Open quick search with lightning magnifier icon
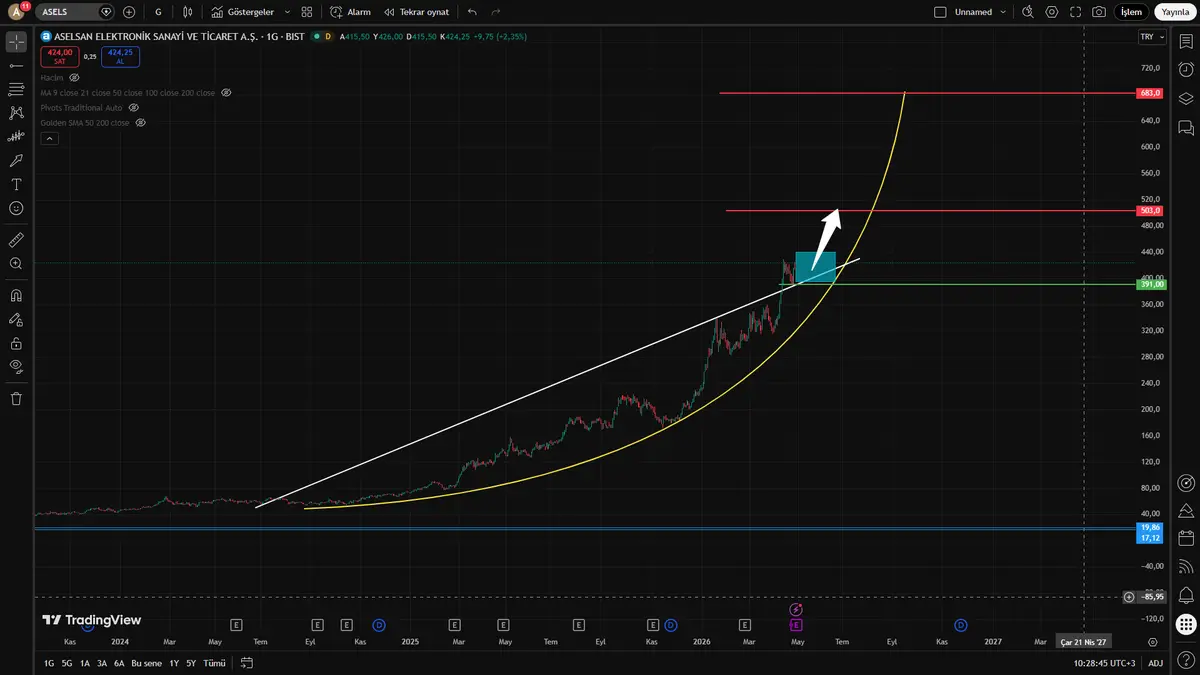Image resolution: width=1200 pixels, height=675 pixels. coord(1027,12)
